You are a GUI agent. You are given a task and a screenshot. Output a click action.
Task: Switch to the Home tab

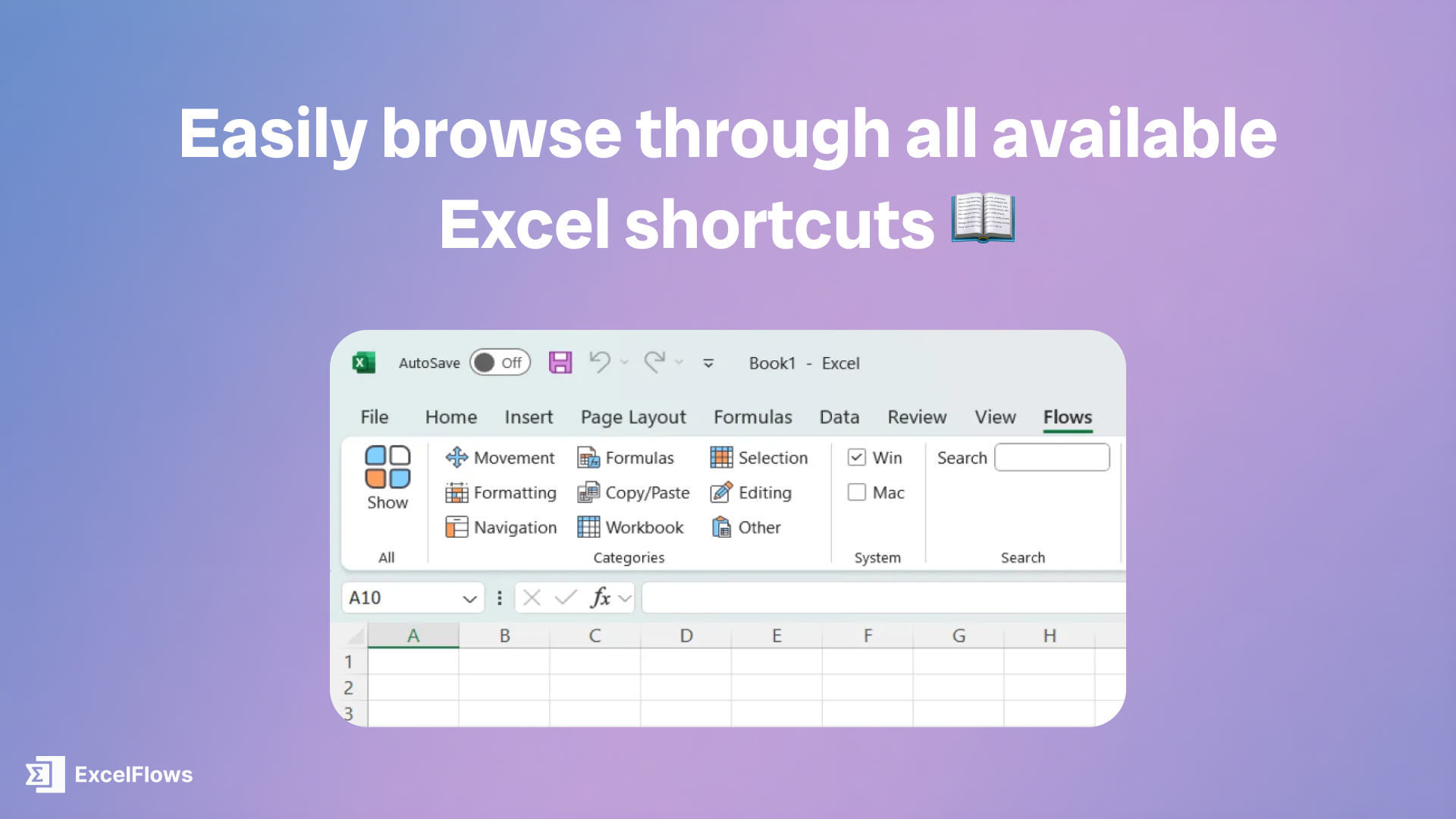(x=451, y=417)
